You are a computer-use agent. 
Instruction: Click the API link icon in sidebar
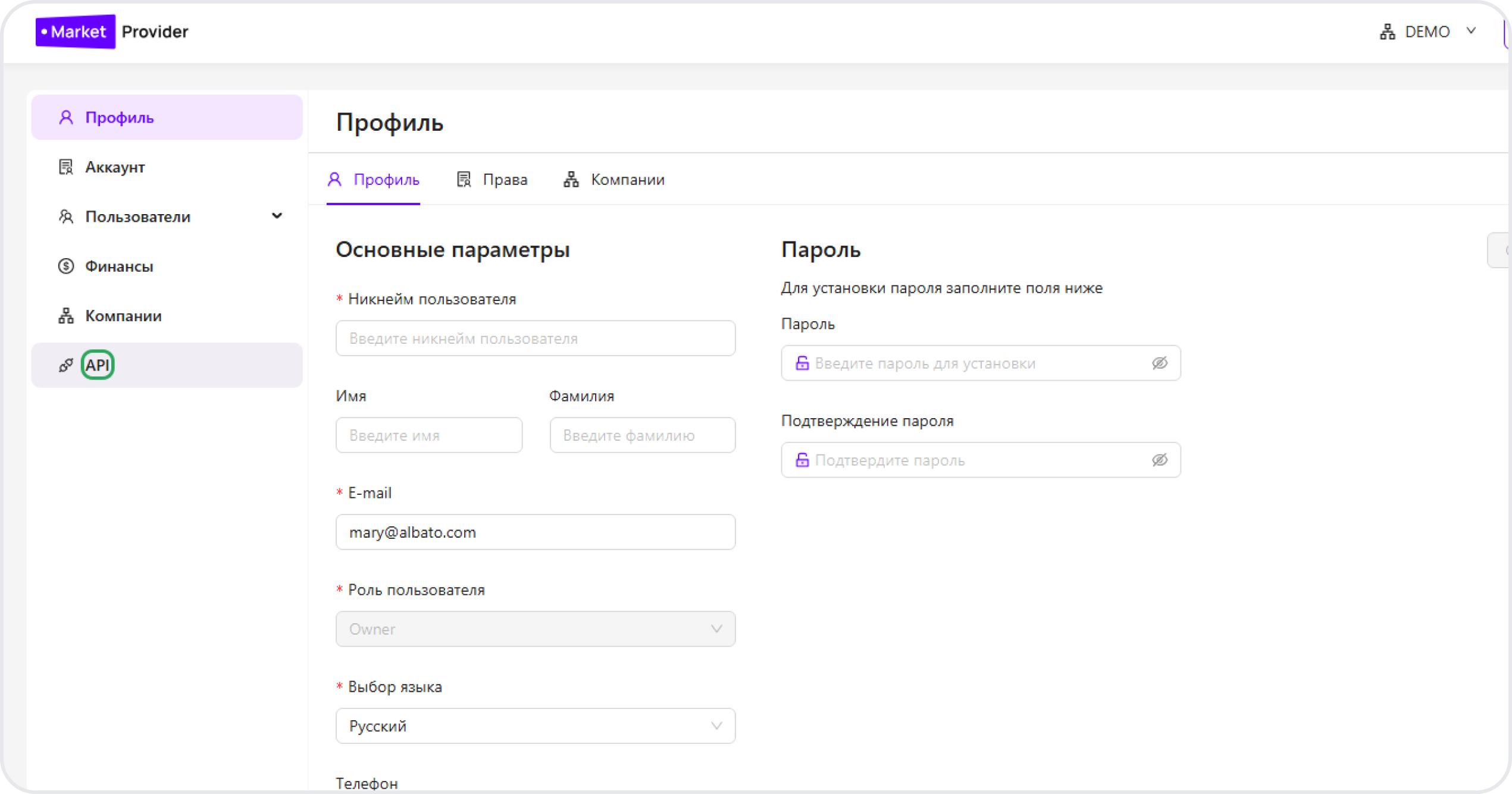point(66,365)
